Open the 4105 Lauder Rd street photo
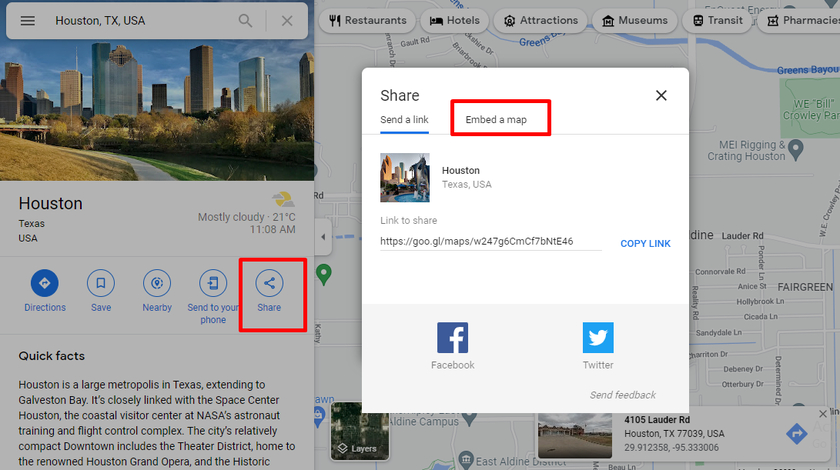The image size is (840, 470). (575, 435)
